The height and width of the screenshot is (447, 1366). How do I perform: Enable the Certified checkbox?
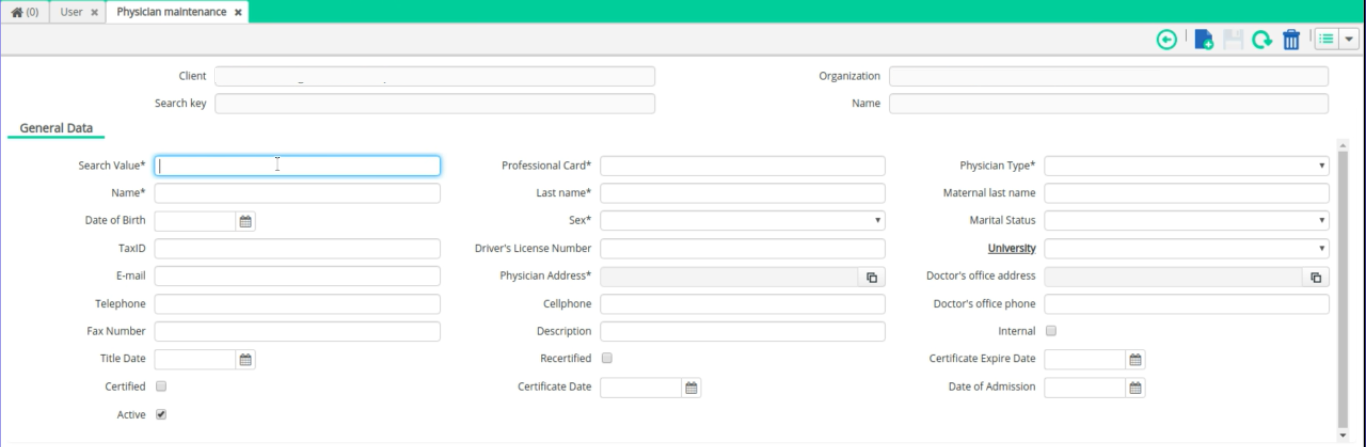pyautogui.click(x=161, y=386)
